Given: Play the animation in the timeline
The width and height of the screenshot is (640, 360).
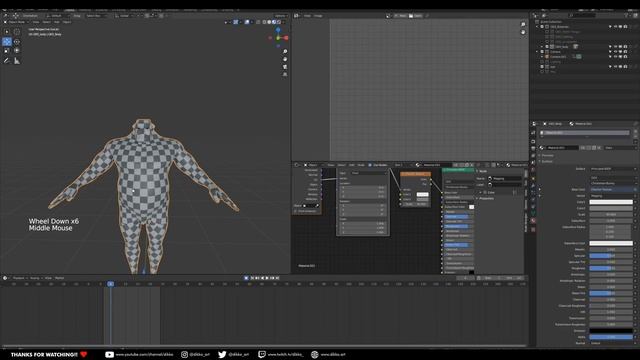Looking at the screenshot, I should pyautogui.click(x=267, y=278).
